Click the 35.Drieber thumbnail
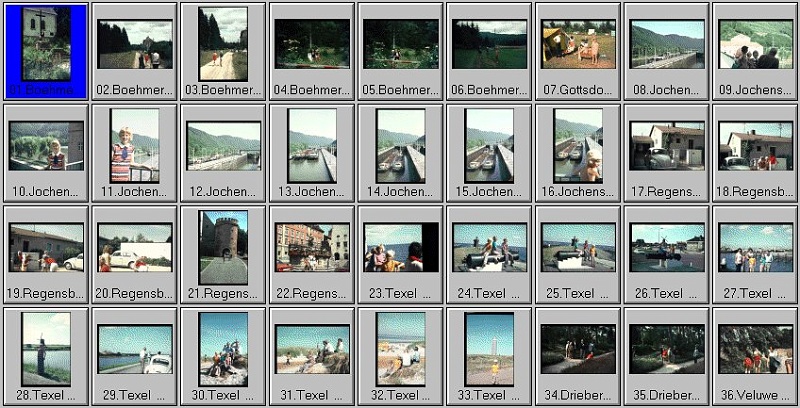 [x=667, y=350]
